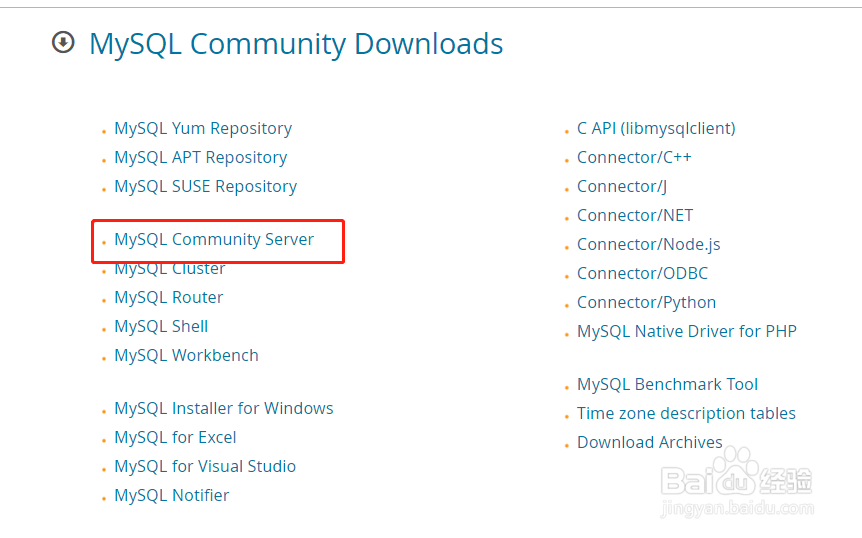The image size is (862, 538).
Task: Open MySQL Installer for Windows
Action: point(224,408)
